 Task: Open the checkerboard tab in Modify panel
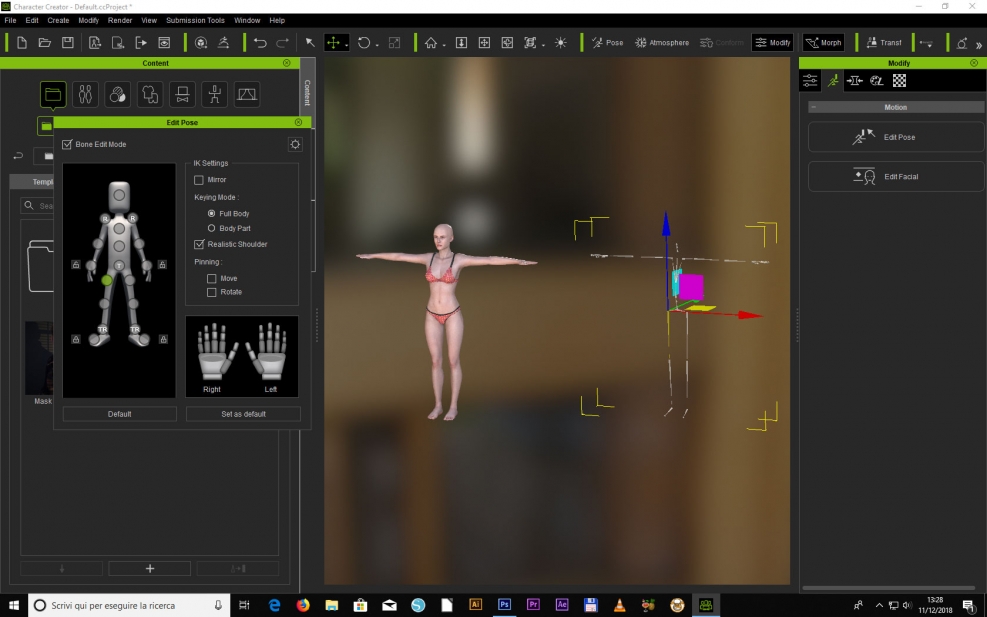tap(899, 81)
